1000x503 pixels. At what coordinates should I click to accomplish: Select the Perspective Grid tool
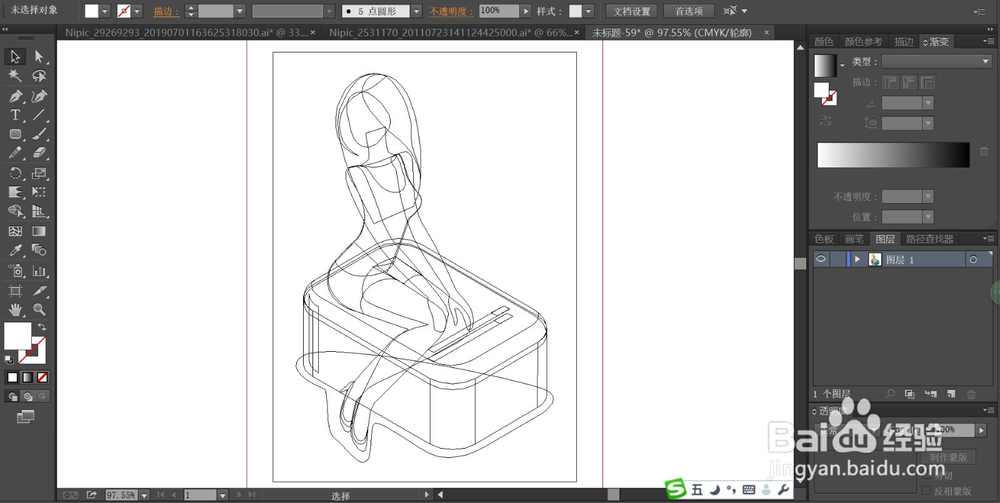39,211
